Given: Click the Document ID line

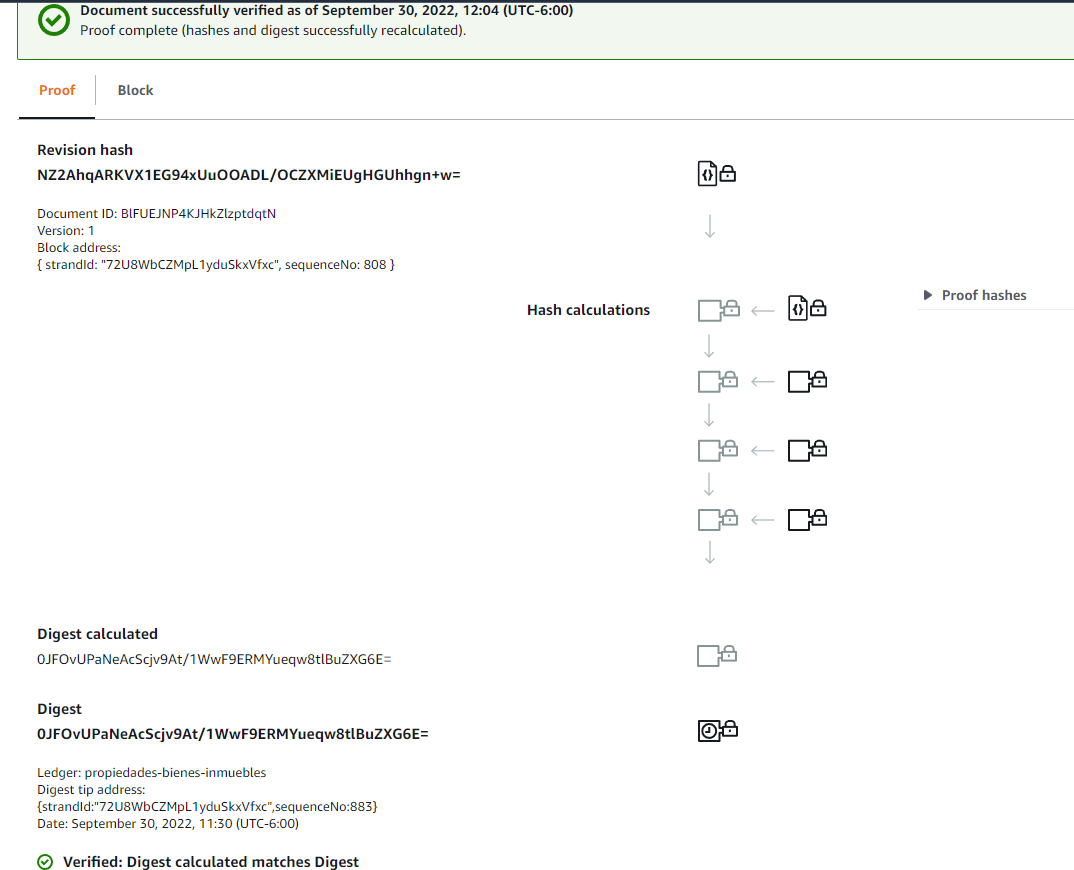Looking at the screenshot, I should point(156,214).
